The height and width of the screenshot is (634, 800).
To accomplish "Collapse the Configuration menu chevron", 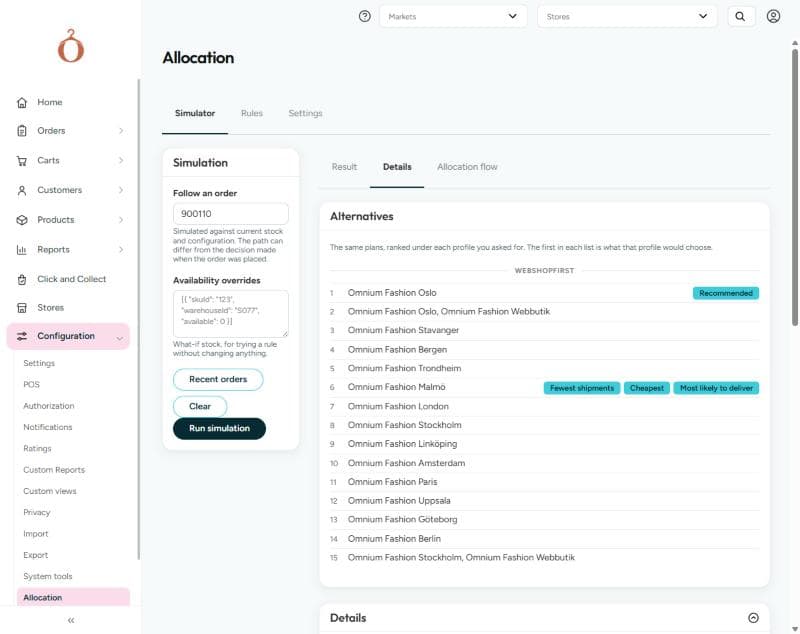I will tap(119, 338).
